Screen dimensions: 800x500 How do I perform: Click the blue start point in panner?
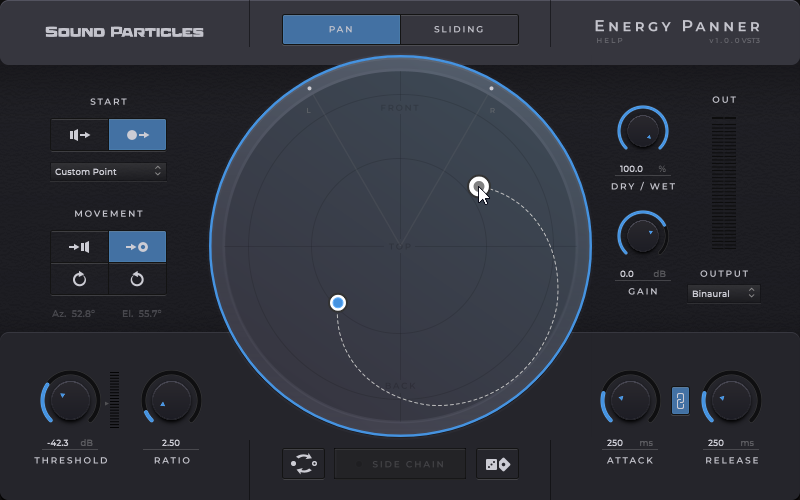click(x=338, y=303)
